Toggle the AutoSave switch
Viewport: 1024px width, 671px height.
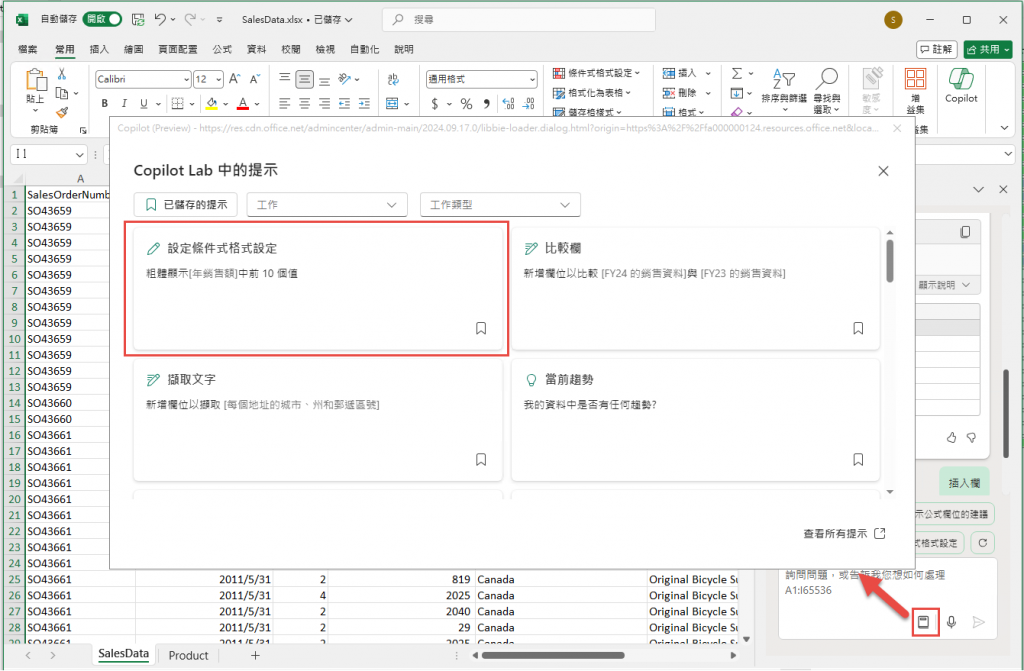pyautogui.click(x=102, y=19)
